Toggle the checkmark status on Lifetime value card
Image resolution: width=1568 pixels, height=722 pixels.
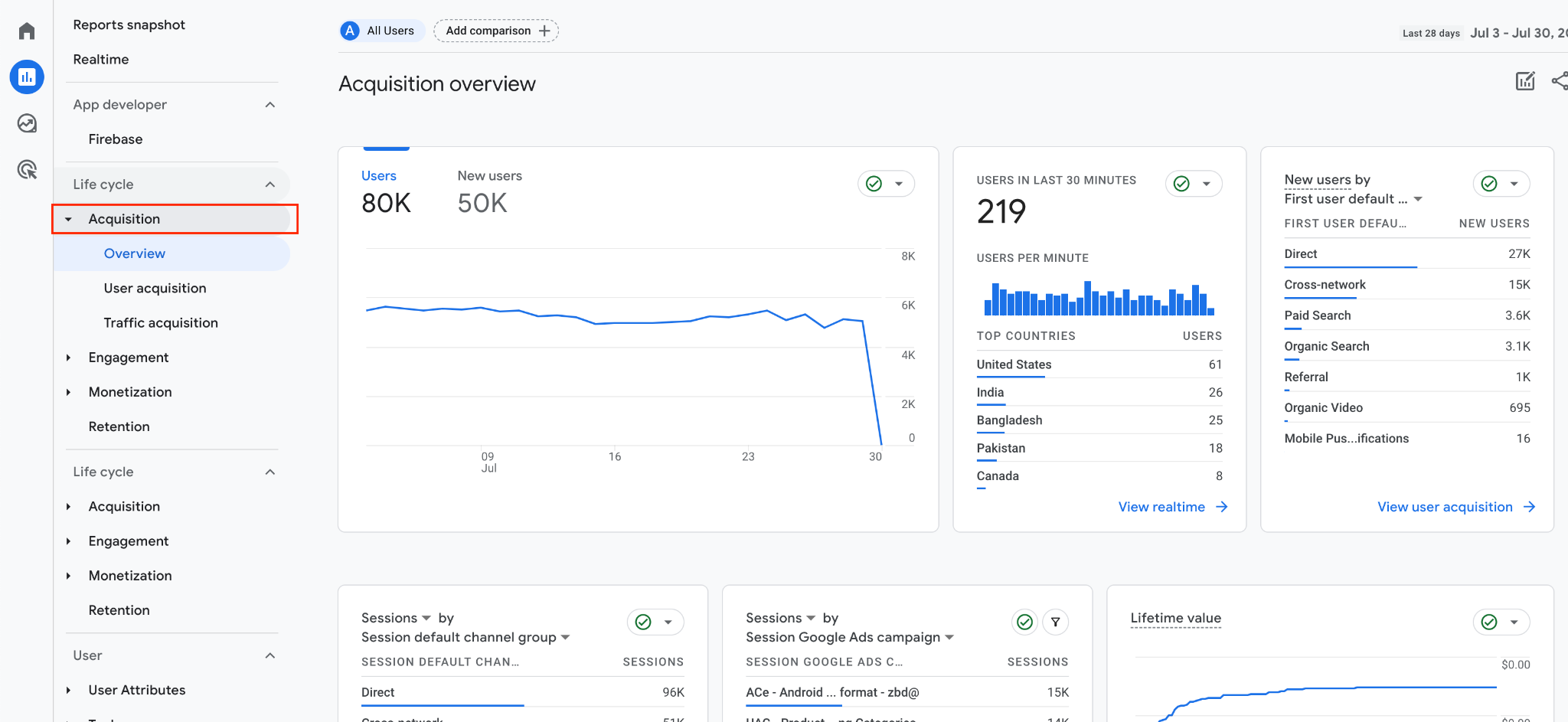coord(1489,622)
